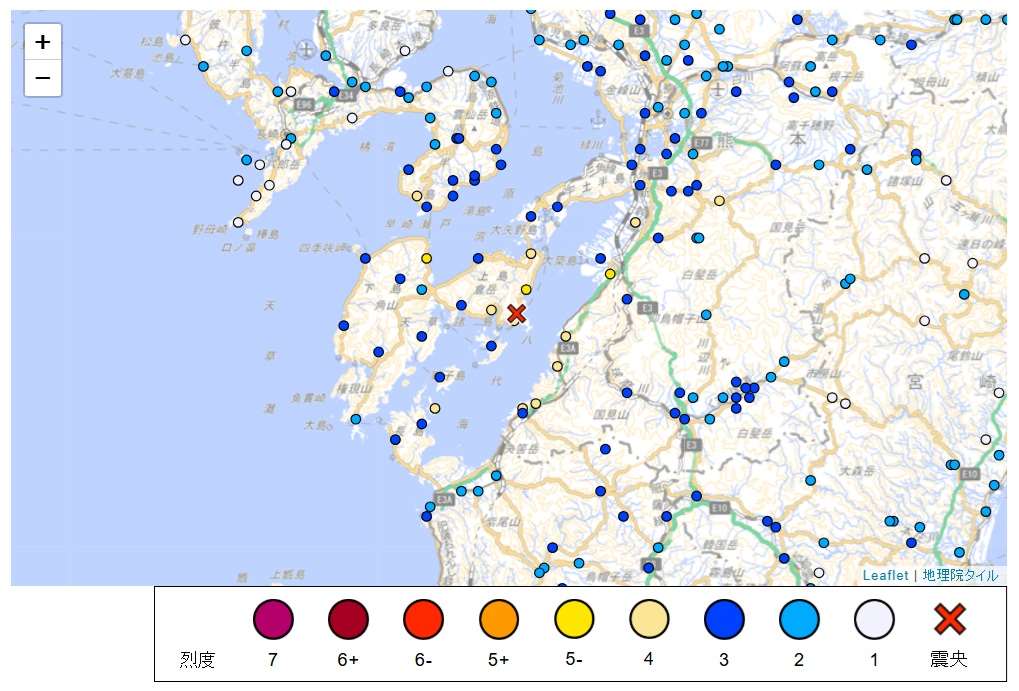1019x691 pixels.
Task: Zoom in with the map plus button
Action: point(43,42)
